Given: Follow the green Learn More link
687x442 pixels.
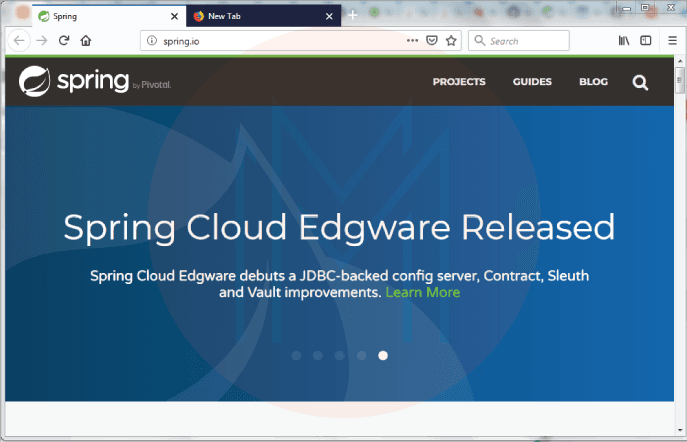Looking at the screenshot, I should pyautogui.click(x=422, y=292).
